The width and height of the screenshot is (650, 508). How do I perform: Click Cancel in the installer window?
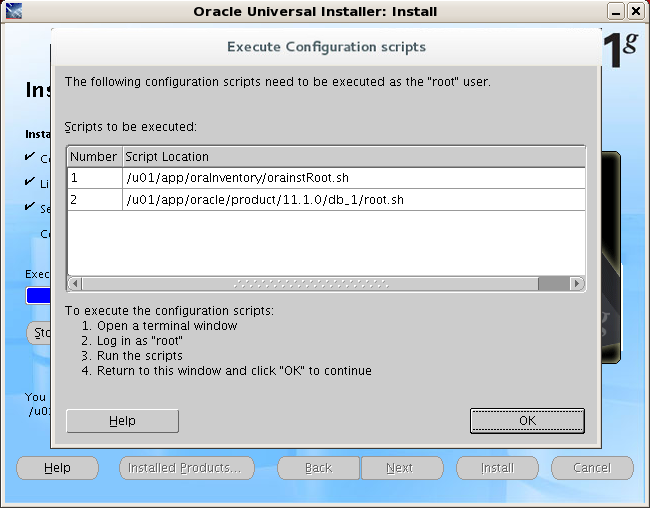592,468
